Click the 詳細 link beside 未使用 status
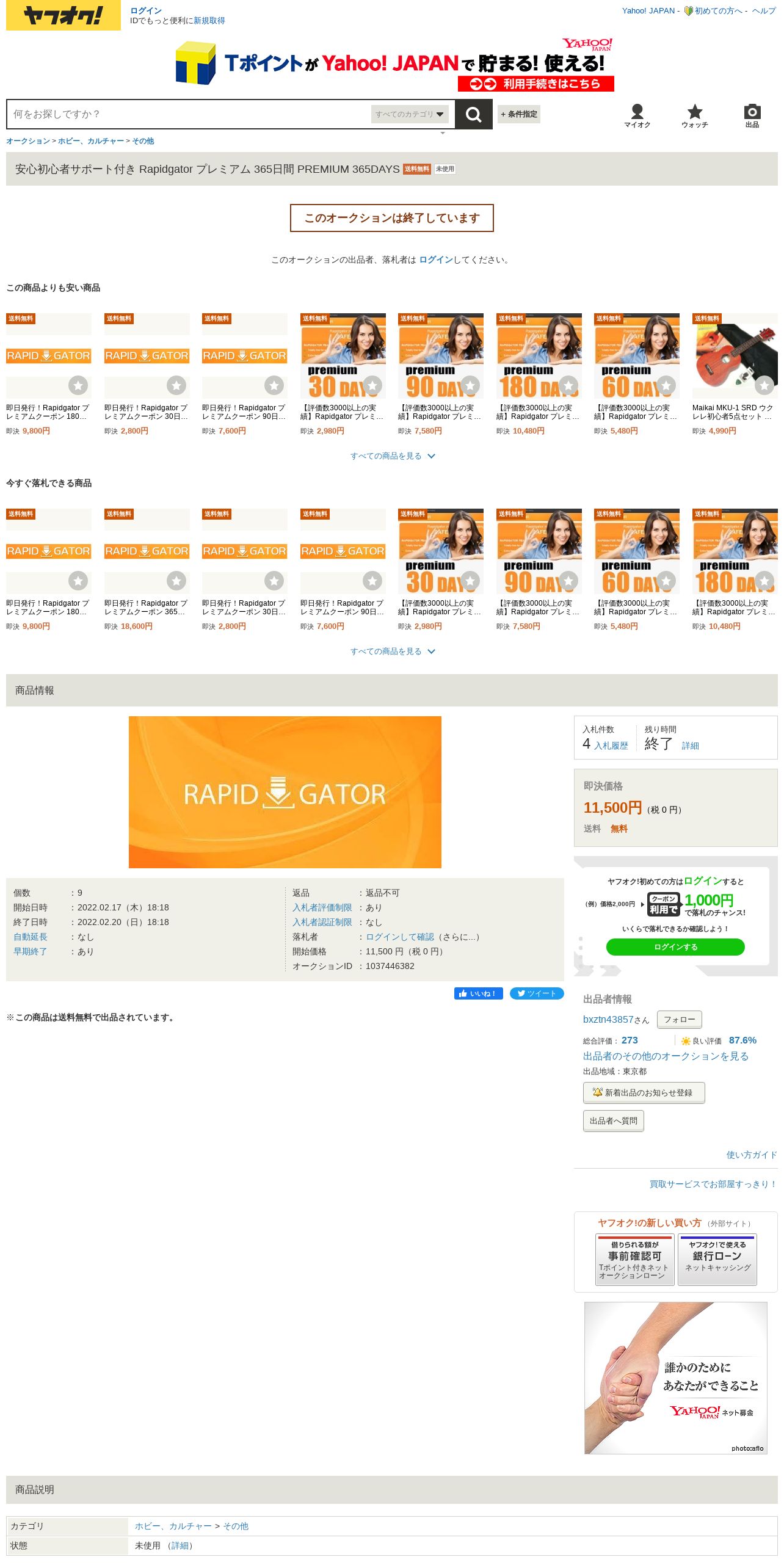The image size is (784, 1568). (180, 1545)
